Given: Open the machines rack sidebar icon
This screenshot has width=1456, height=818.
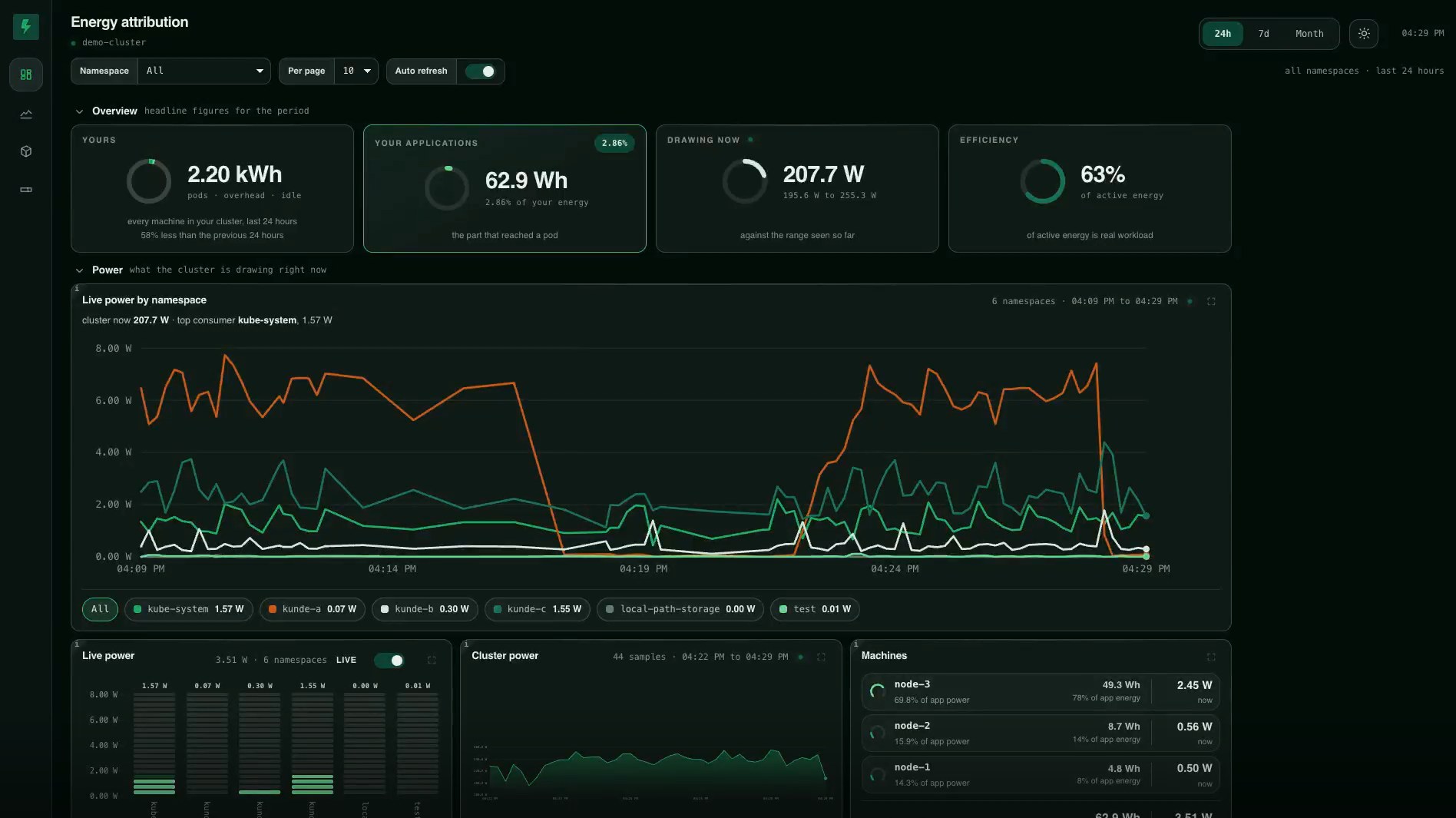Looking at the screenshot, I should 26,190.
